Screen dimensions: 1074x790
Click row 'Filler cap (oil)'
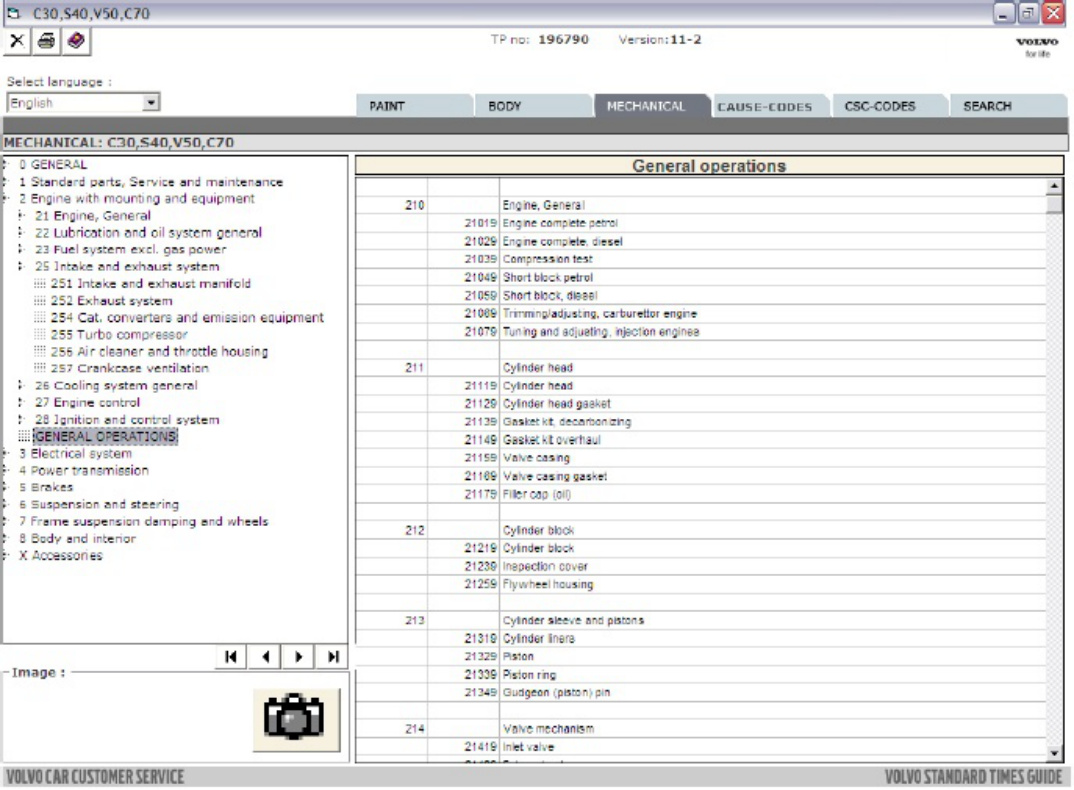coord(701,494)
